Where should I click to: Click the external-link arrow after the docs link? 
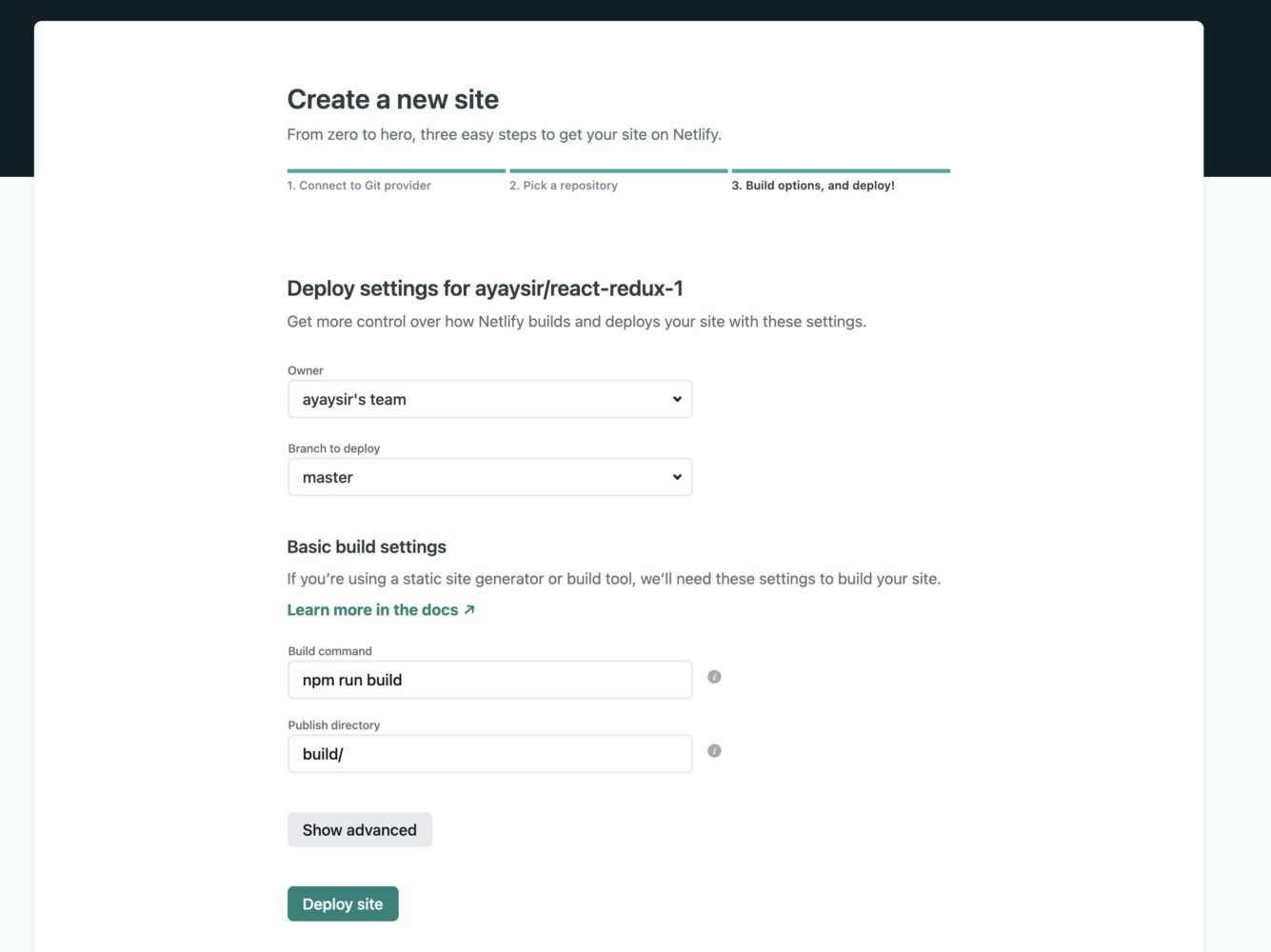[x=469, y=610]
